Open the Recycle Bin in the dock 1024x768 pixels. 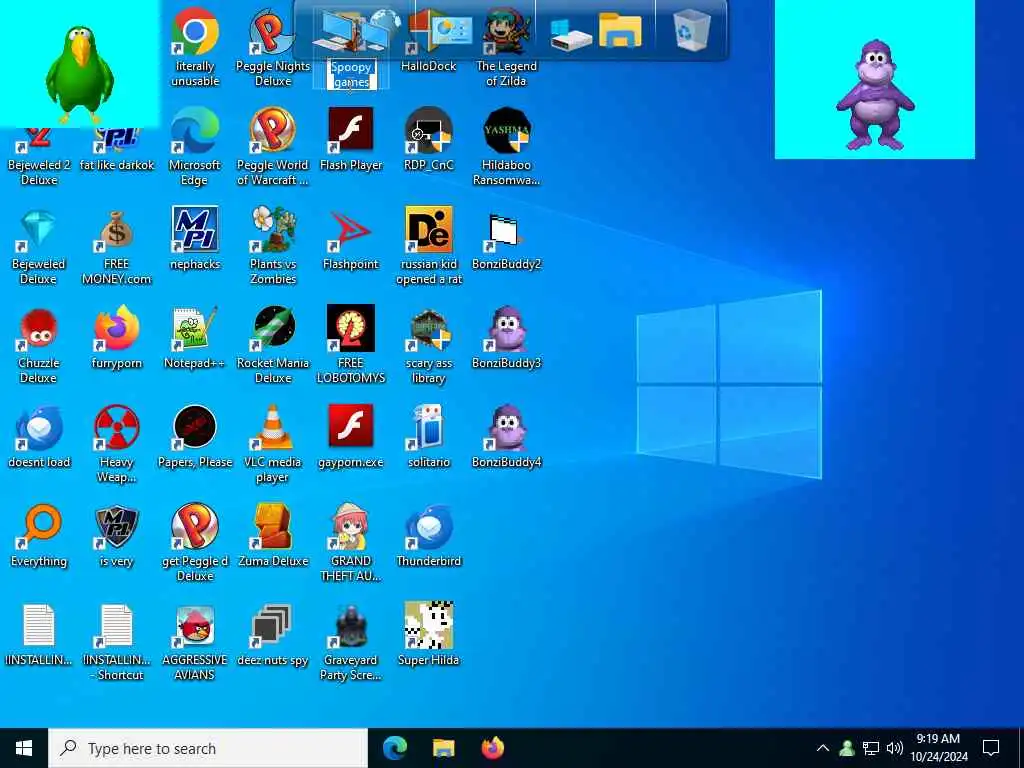691,30
